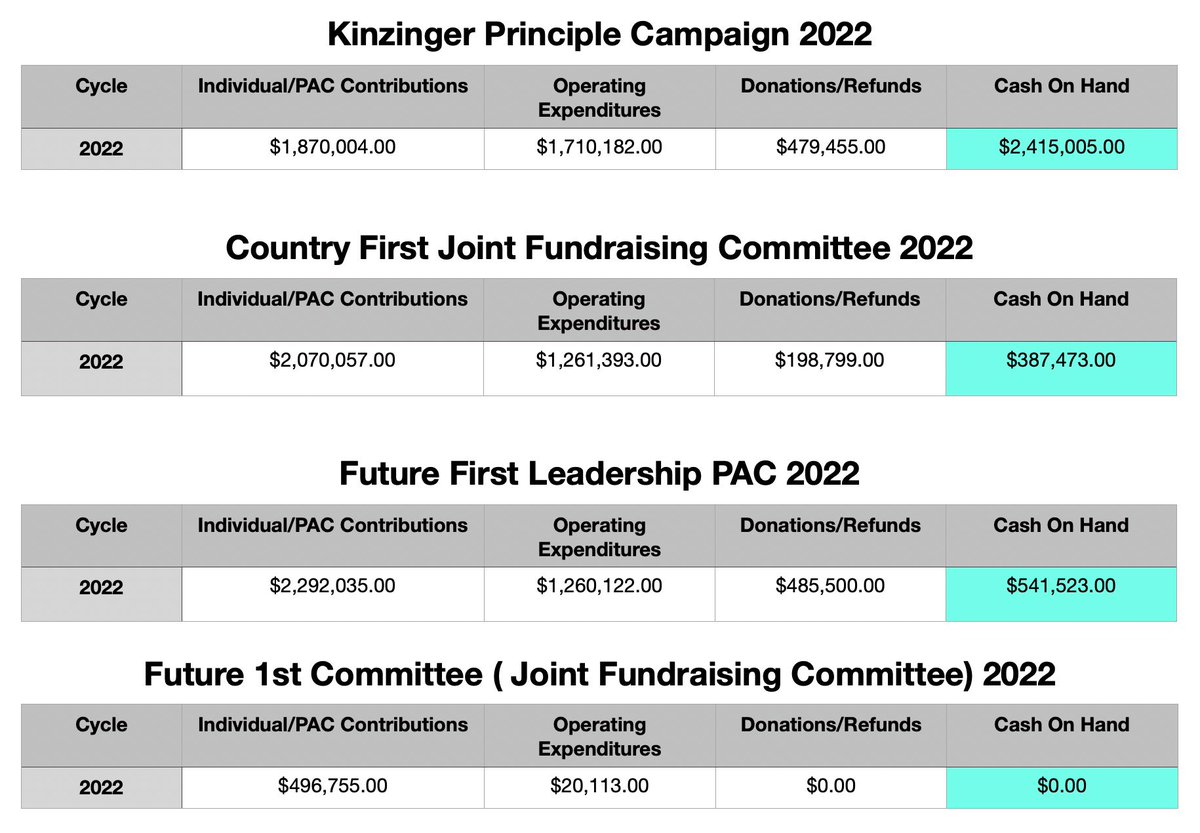Click the Future First Leadership PAC title

coord(599,473)
